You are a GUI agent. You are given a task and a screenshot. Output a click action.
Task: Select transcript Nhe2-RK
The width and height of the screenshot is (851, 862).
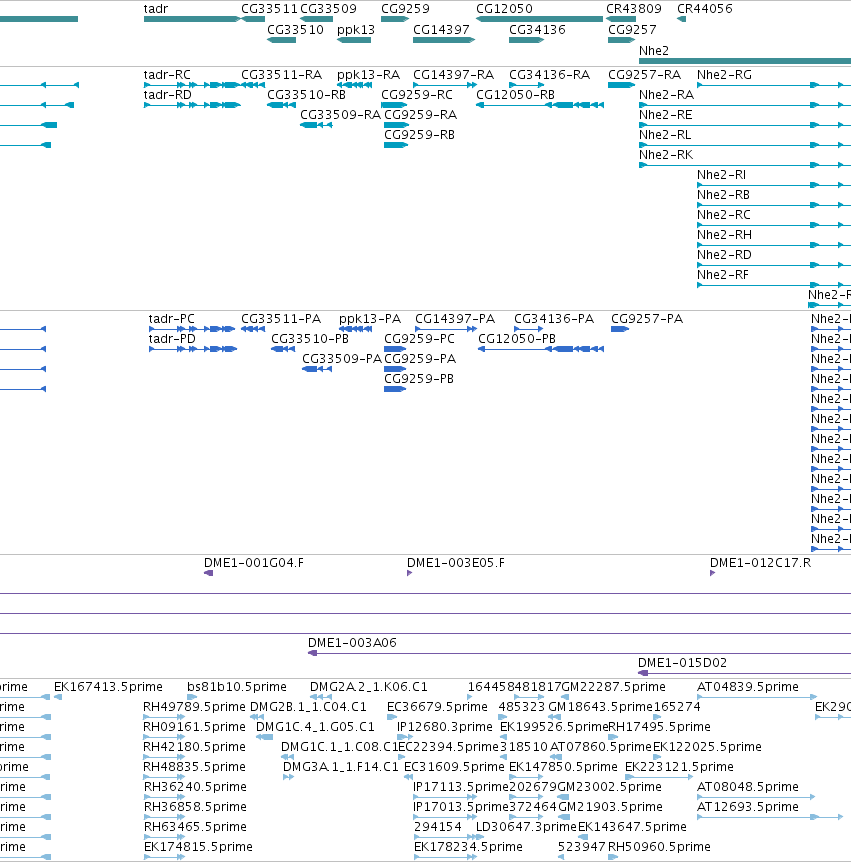(x=666, y=154)
